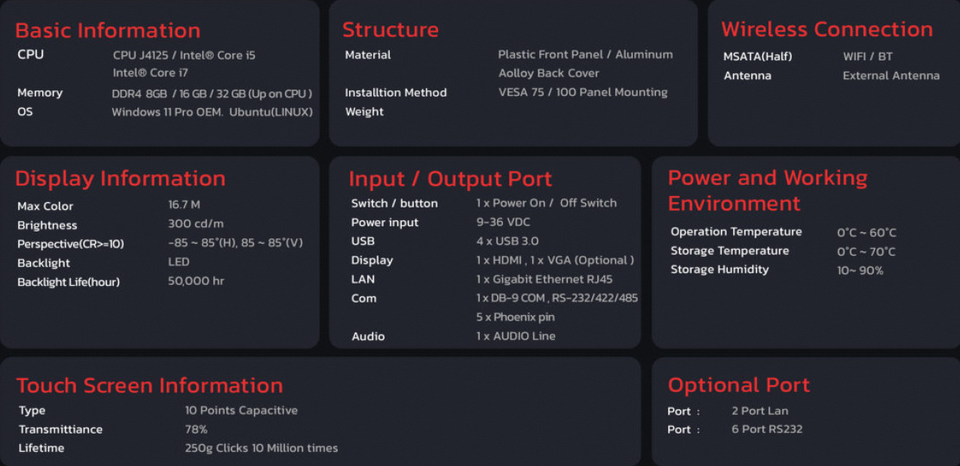Click the 10 Points Capacitive value
The width and height of the screenshot is (960, 466).
click(x=241, y=410)
